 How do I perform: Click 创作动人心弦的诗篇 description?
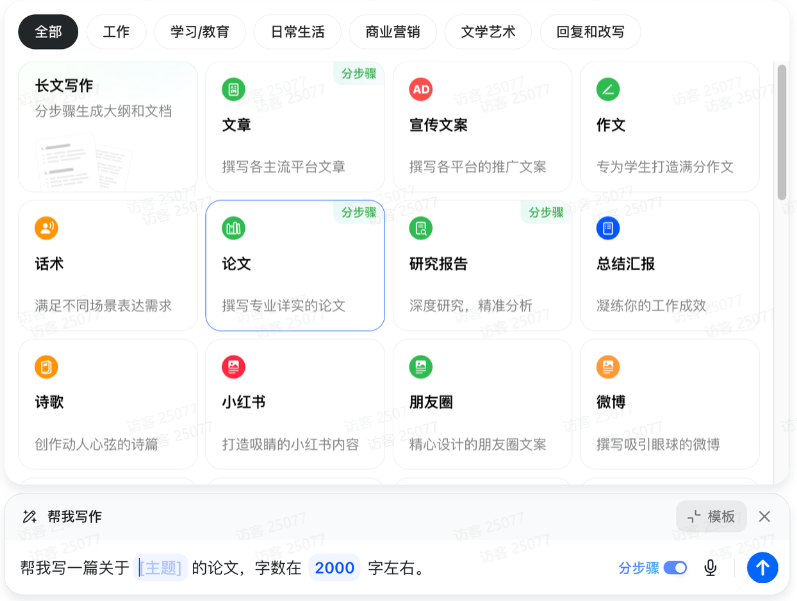coord(97,444)
